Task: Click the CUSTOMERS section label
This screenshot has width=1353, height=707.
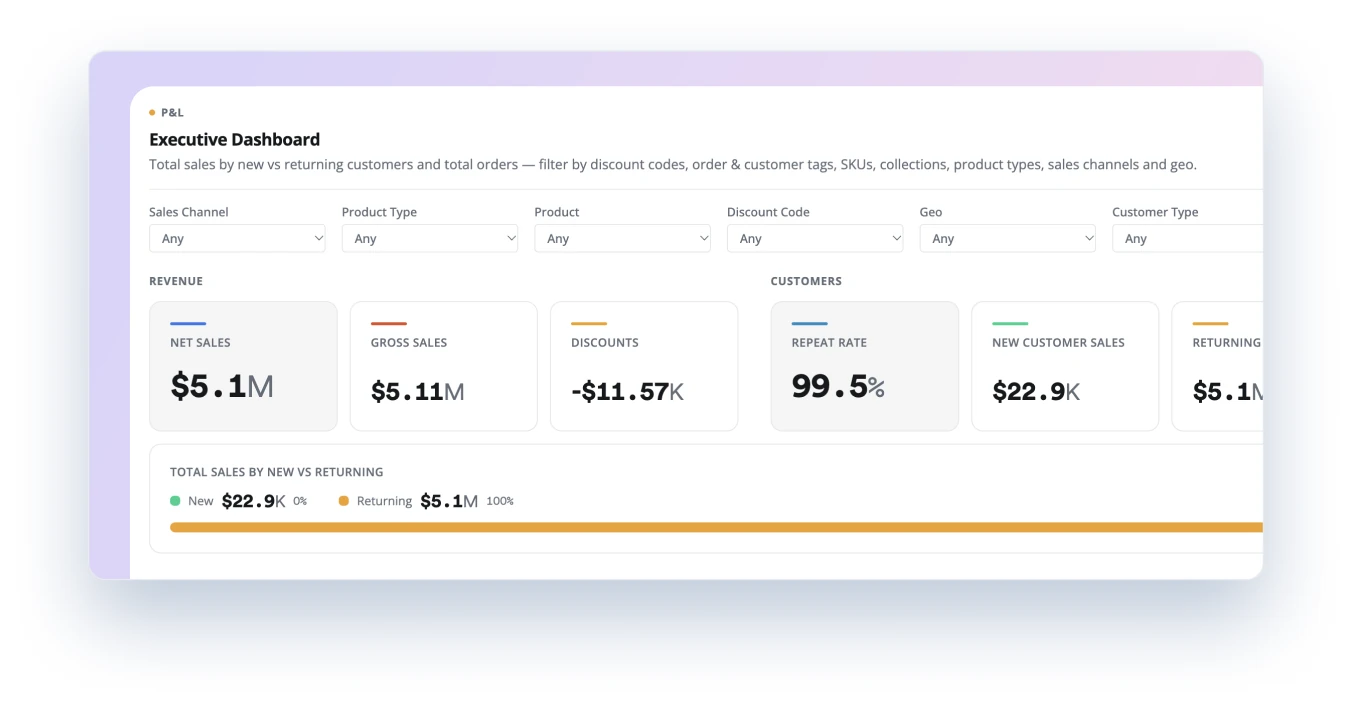Action: pyautogui.click(x=806, y=281)
